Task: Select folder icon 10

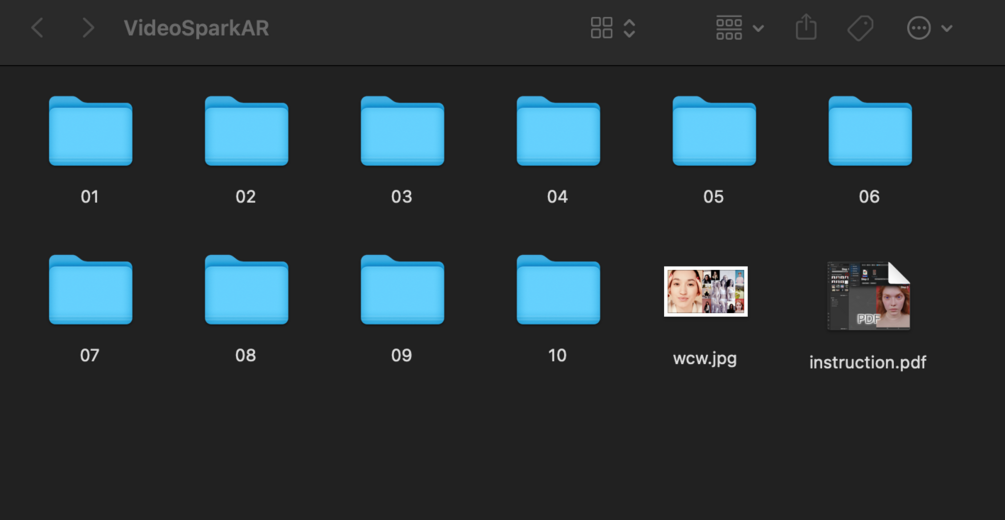Action: click(558, 290)
